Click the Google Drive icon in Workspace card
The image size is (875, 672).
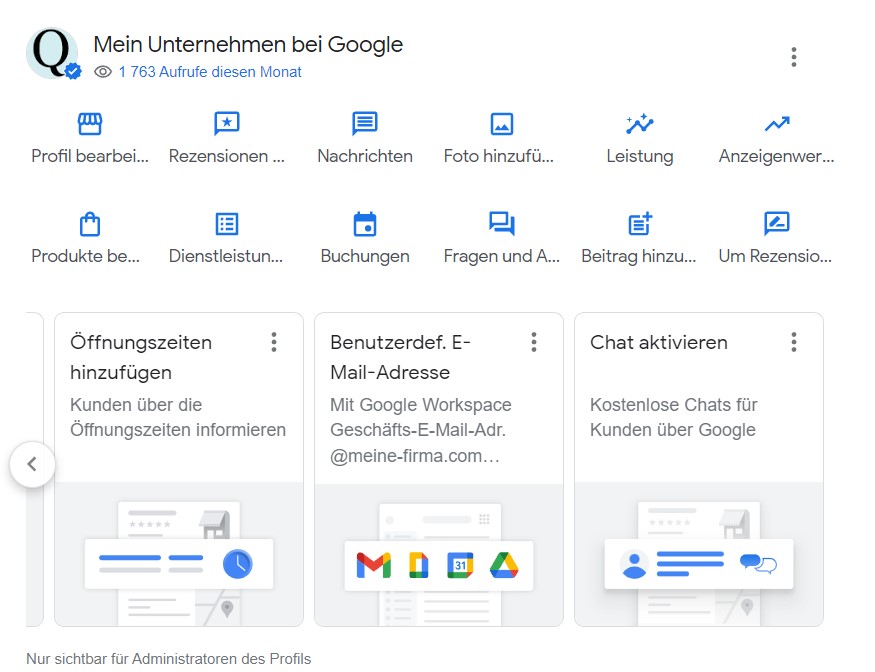504,565
